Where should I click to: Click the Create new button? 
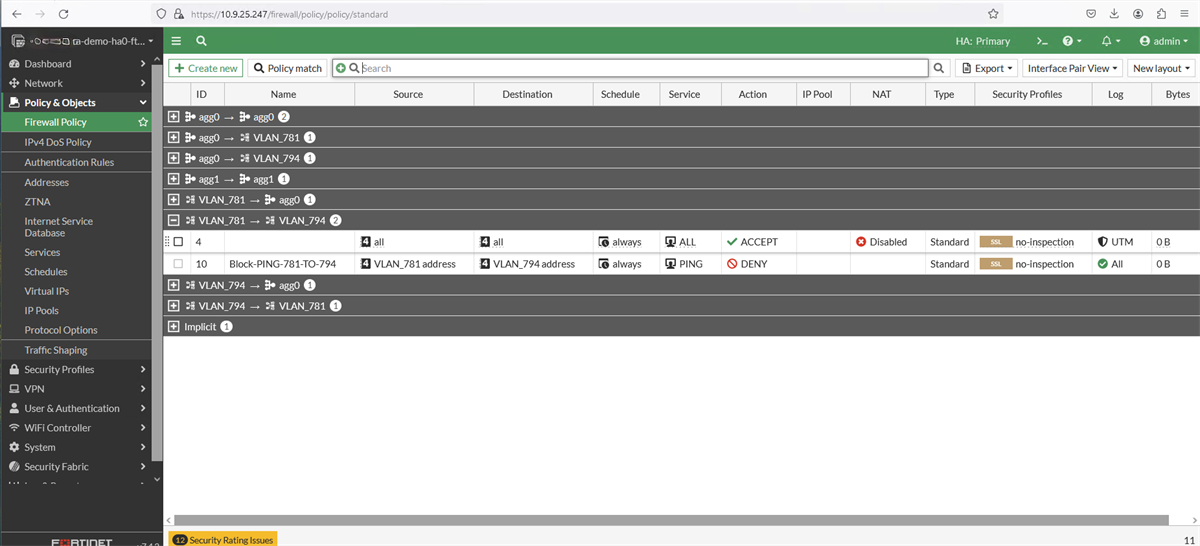pos(205,68)
